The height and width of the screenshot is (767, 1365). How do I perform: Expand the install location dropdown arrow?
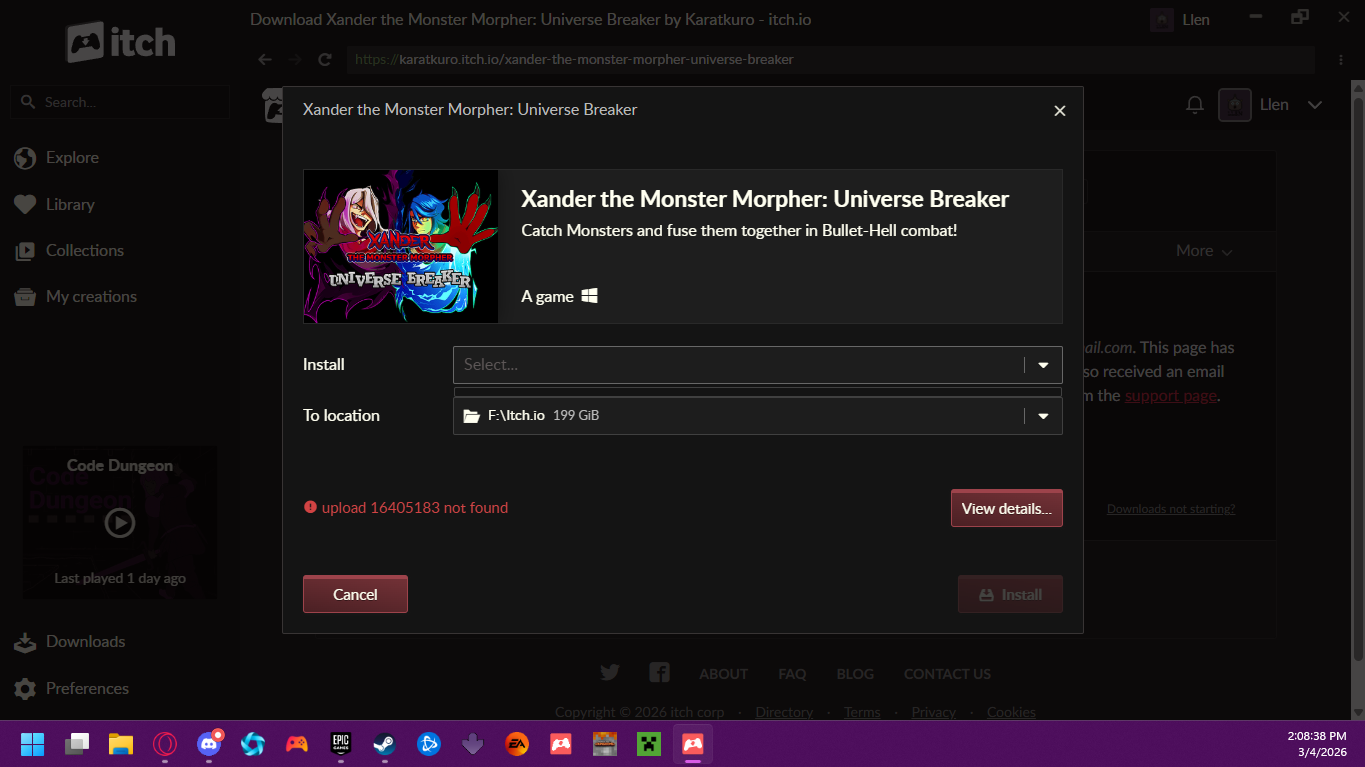(1043, 416)
